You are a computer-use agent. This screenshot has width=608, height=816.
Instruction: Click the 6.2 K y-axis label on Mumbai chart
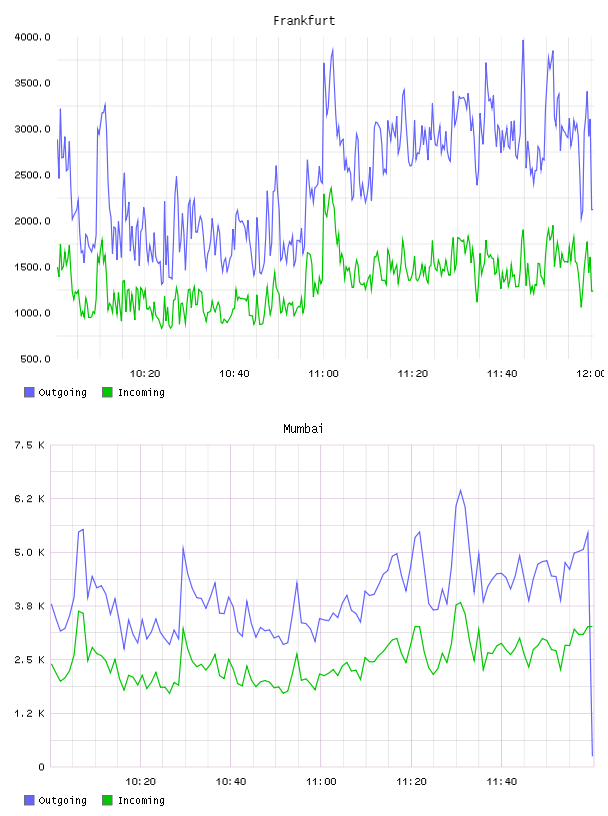coord(30,499)
